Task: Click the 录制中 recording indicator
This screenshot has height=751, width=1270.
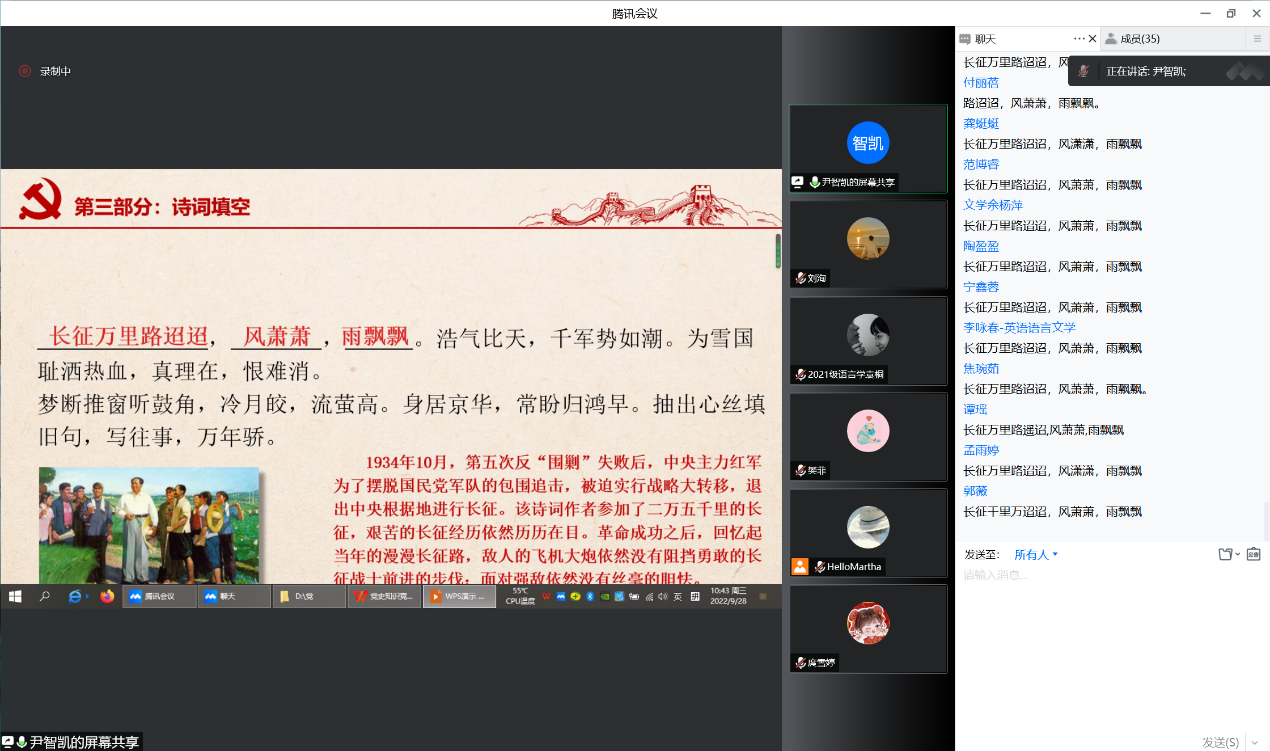Action: (x=45, y=71)
